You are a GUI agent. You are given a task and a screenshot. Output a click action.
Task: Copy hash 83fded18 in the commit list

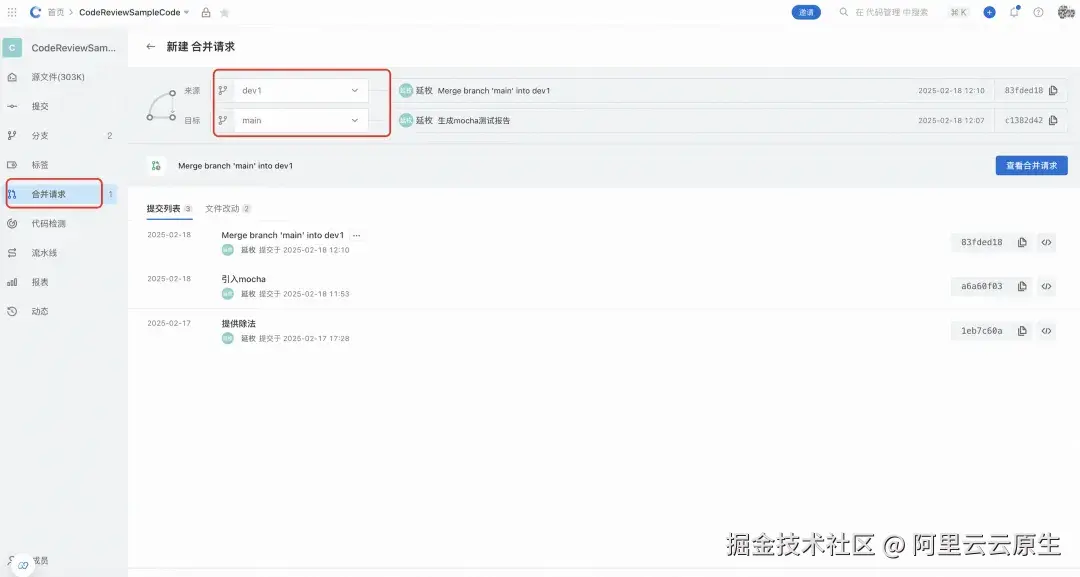[1022, 242]
